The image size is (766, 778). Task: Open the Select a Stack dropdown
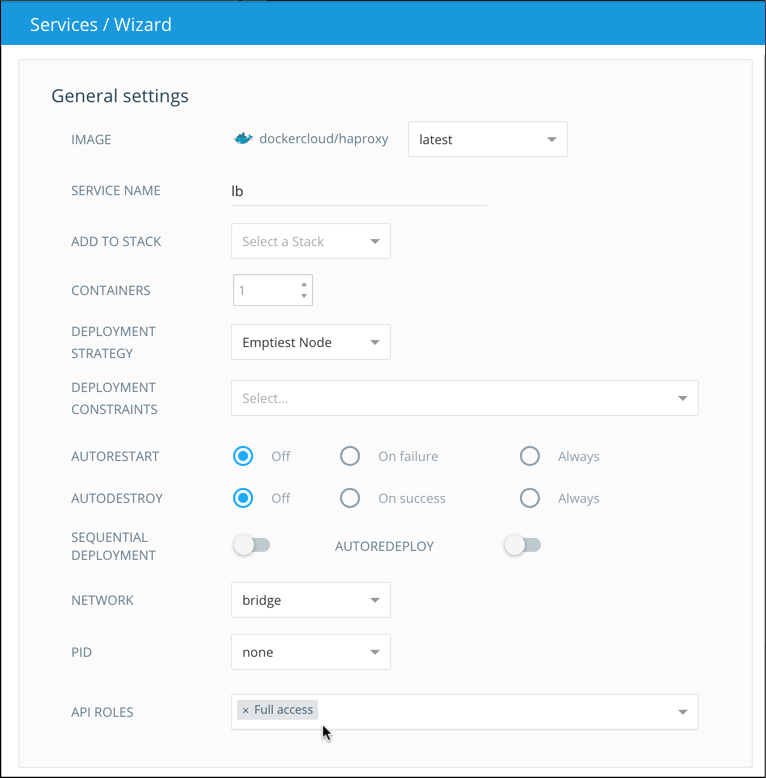pyautogui.click(x=310, y=241)
